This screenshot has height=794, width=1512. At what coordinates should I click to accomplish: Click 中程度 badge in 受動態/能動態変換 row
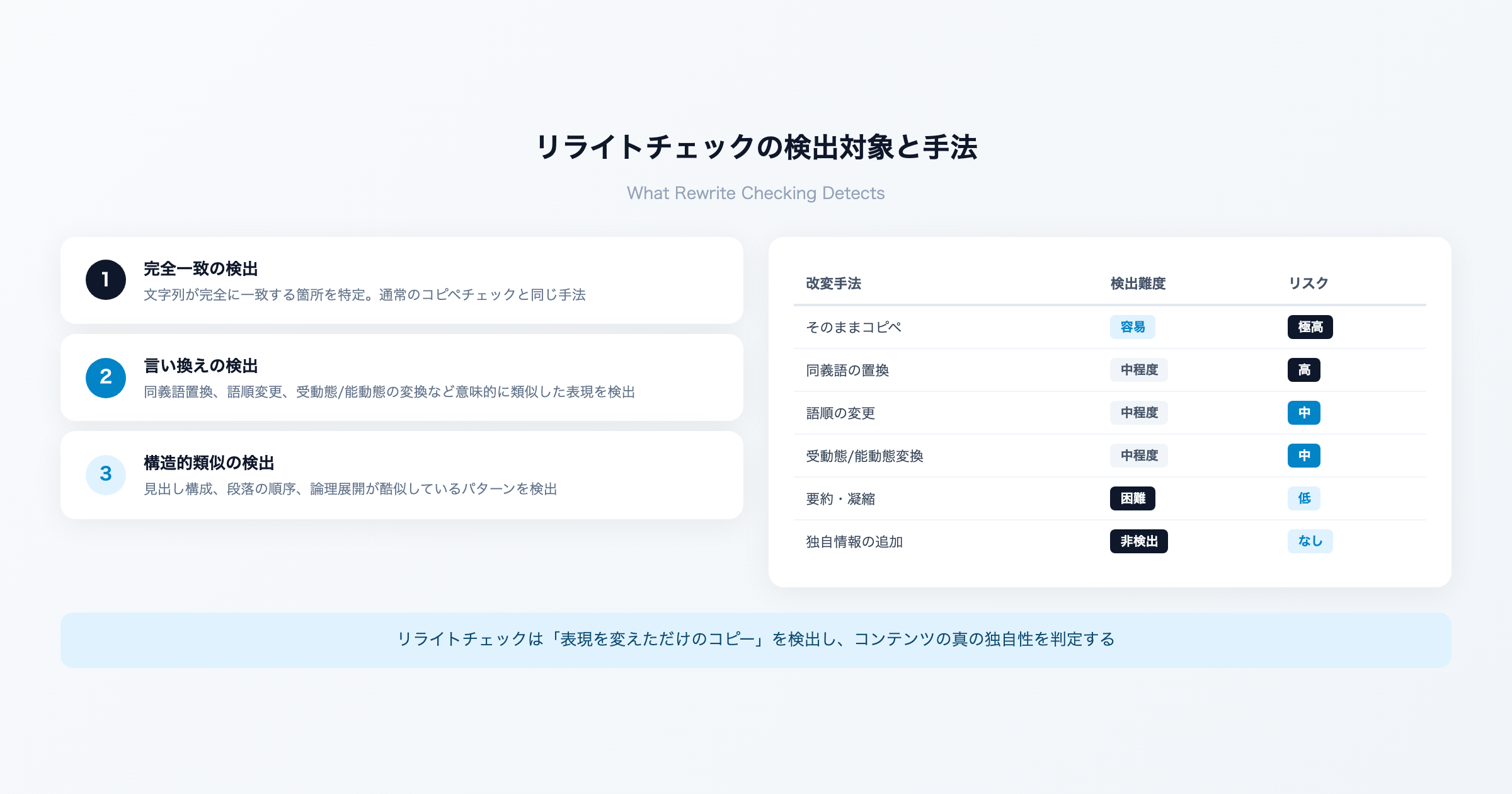(1139, 456)
